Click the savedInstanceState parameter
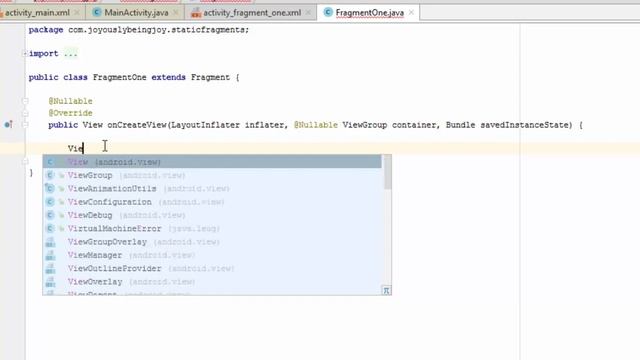 pos(526,125)
